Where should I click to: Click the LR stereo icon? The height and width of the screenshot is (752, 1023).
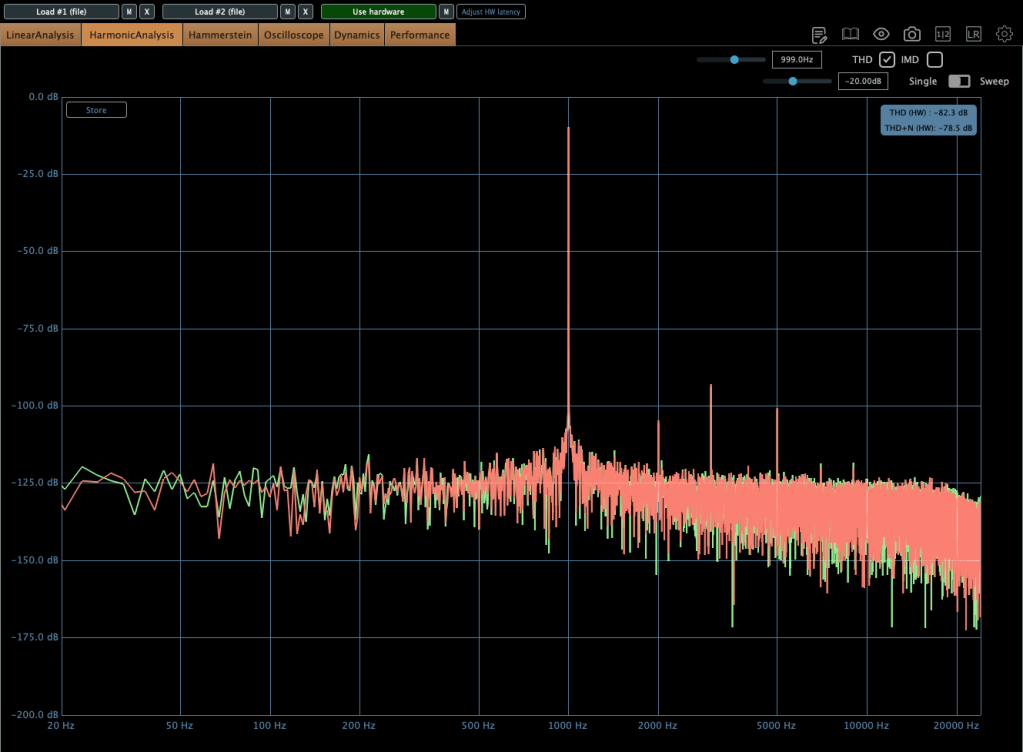coord(973,35)
